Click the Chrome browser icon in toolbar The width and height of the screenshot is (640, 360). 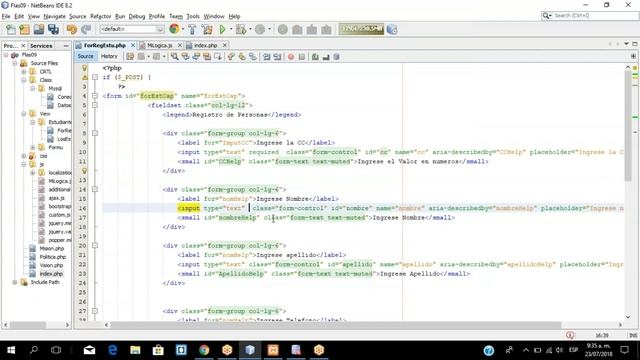click(174, 29)
